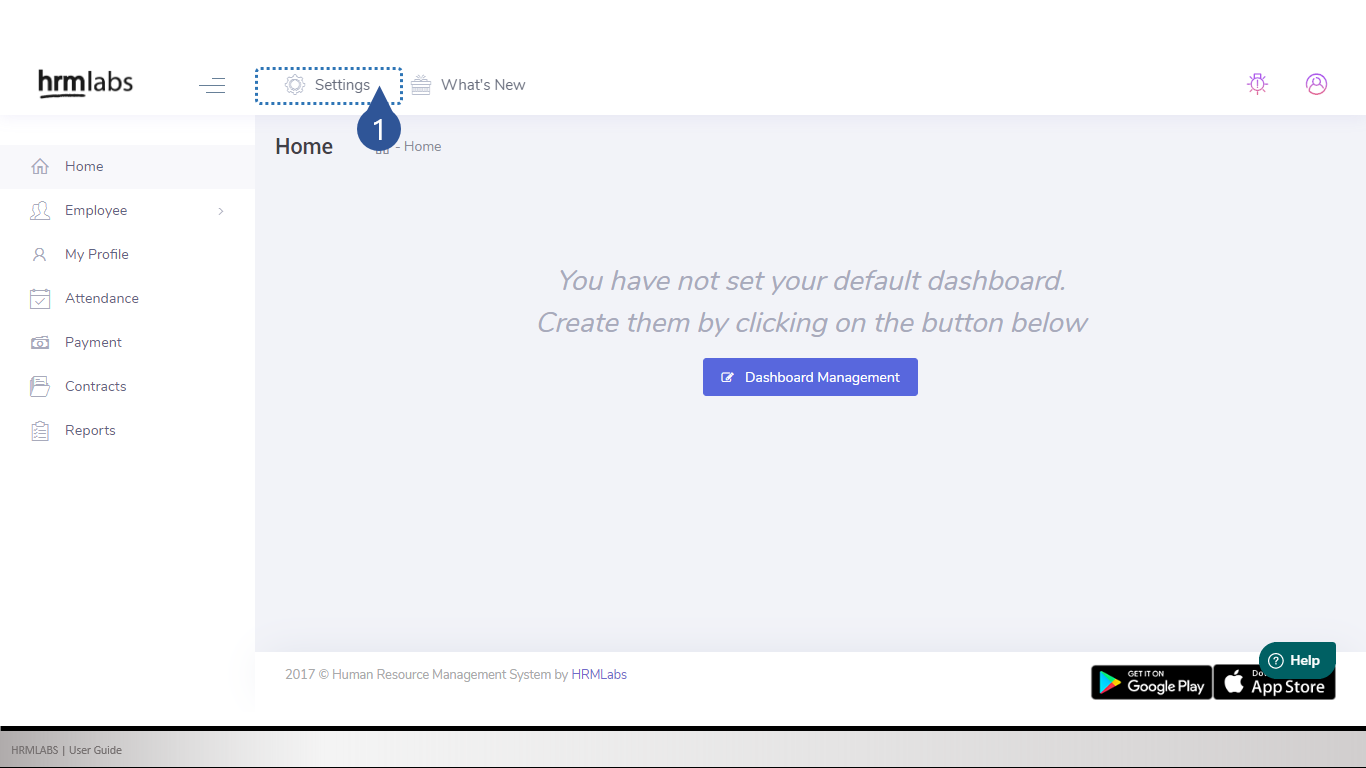Open the What's New menu item
This screenshot has height=768, width=1366.
(469, 85)
